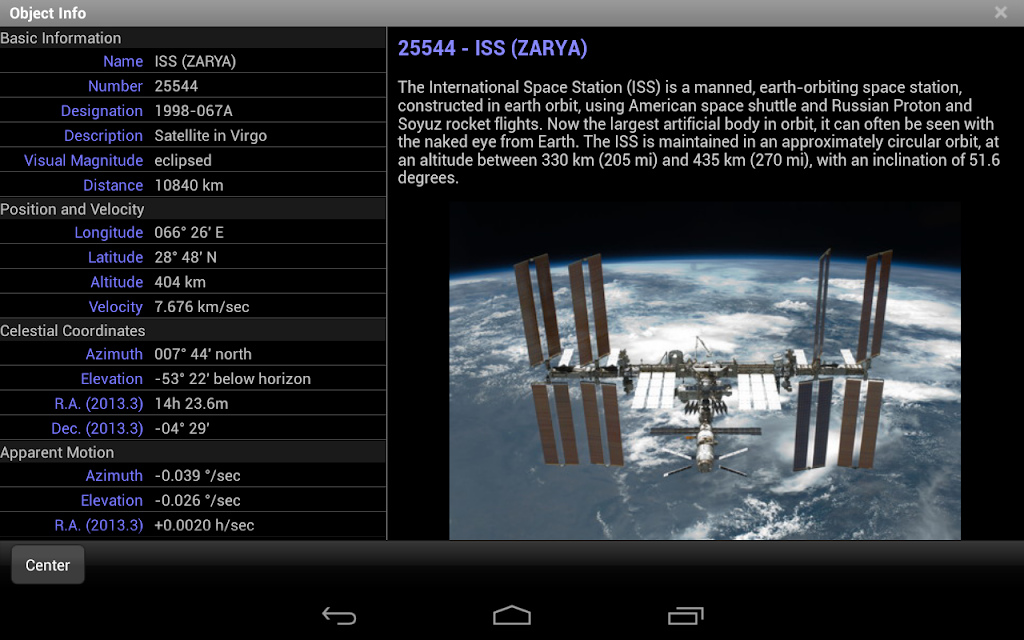
Task: Select the Apparent Motion Azimuth '-0.039 °/sec'
Action: [197, 475]
